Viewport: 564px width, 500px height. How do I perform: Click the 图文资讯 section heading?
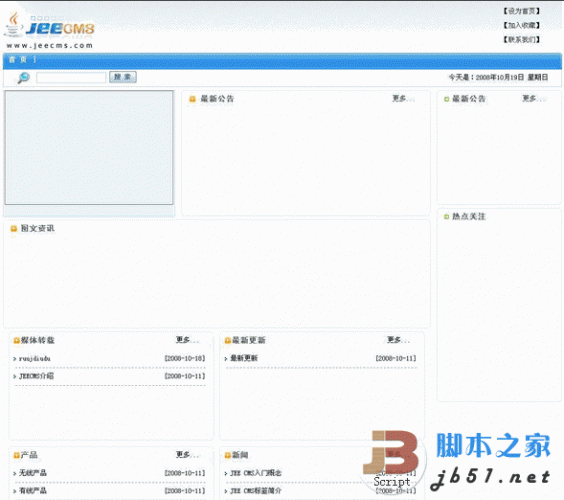pyautogui.click(x=37, y=228)
